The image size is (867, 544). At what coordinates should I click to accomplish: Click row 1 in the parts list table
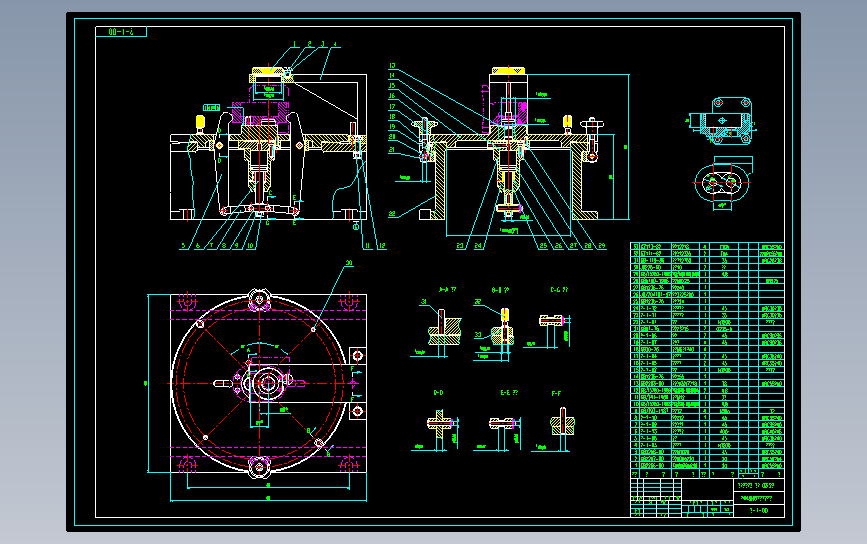(x=707, y=465)
